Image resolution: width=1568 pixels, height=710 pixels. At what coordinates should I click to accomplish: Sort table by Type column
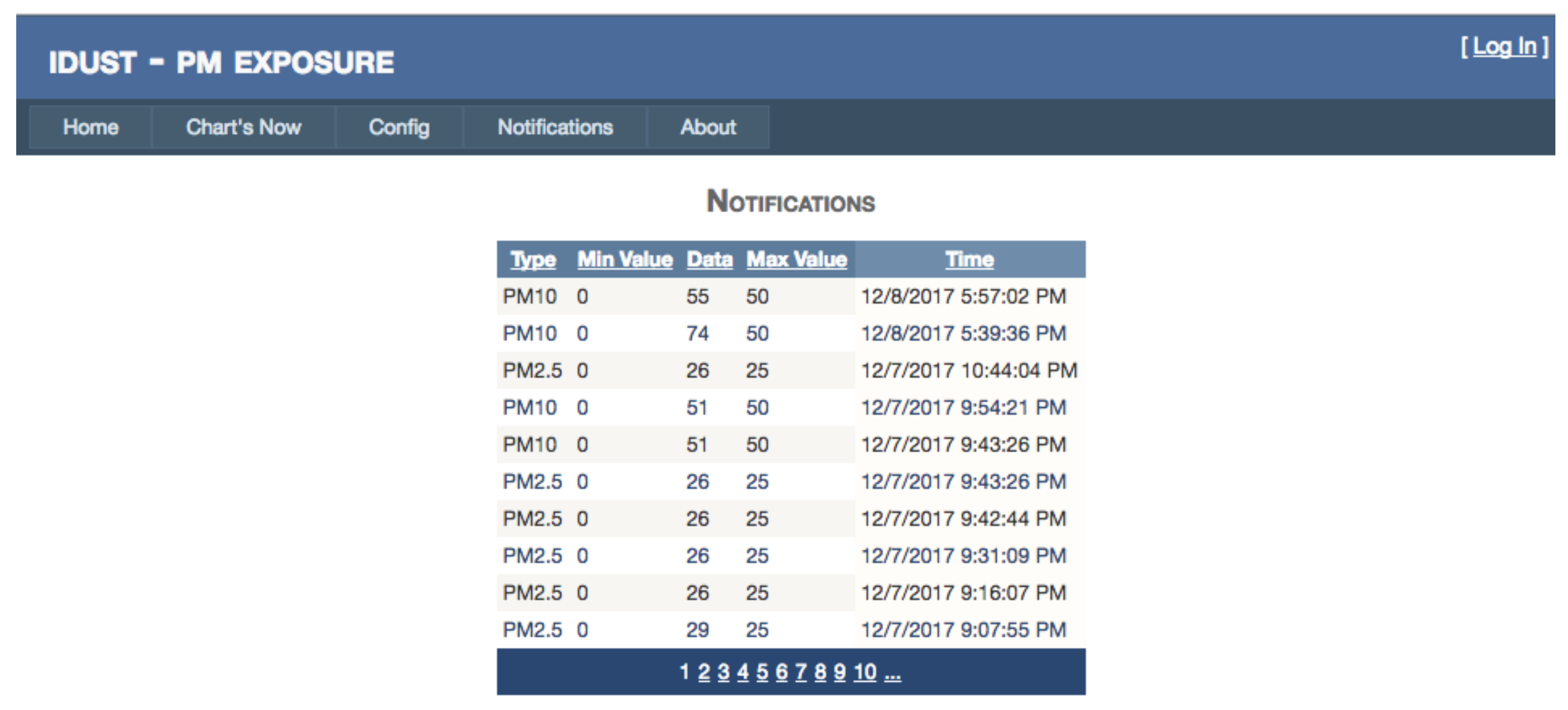click(x=533, y=260)
